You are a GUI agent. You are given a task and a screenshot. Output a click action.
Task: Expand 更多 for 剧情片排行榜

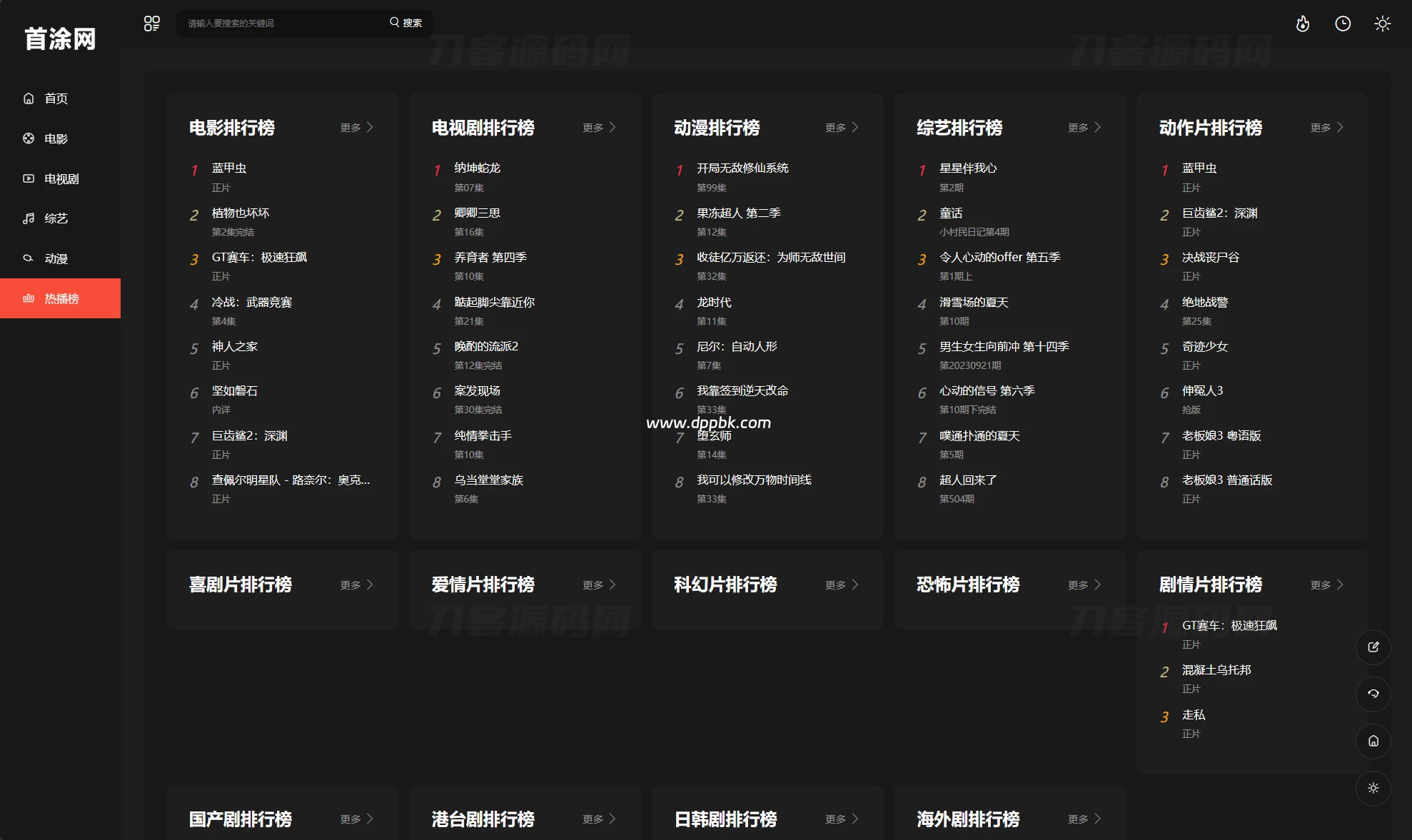(1328, 585)
